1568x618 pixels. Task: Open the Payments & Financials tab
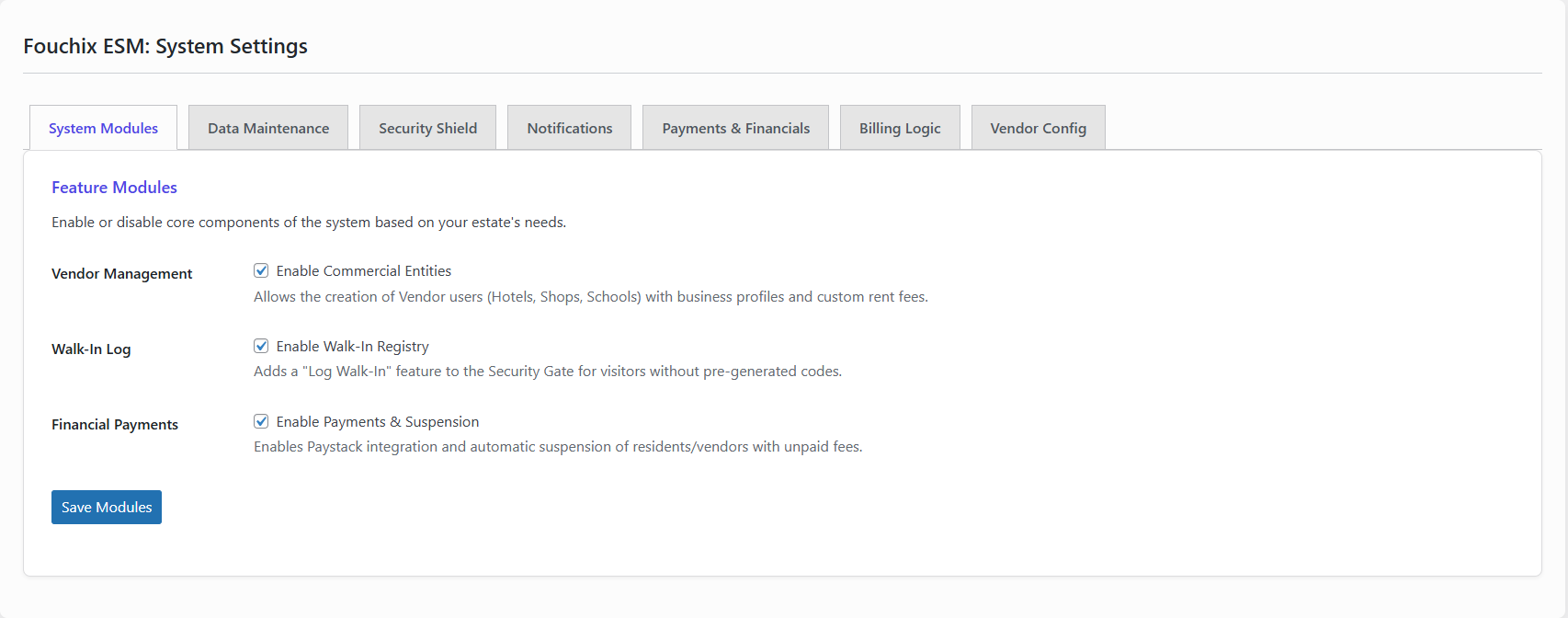tap(735, 128)
